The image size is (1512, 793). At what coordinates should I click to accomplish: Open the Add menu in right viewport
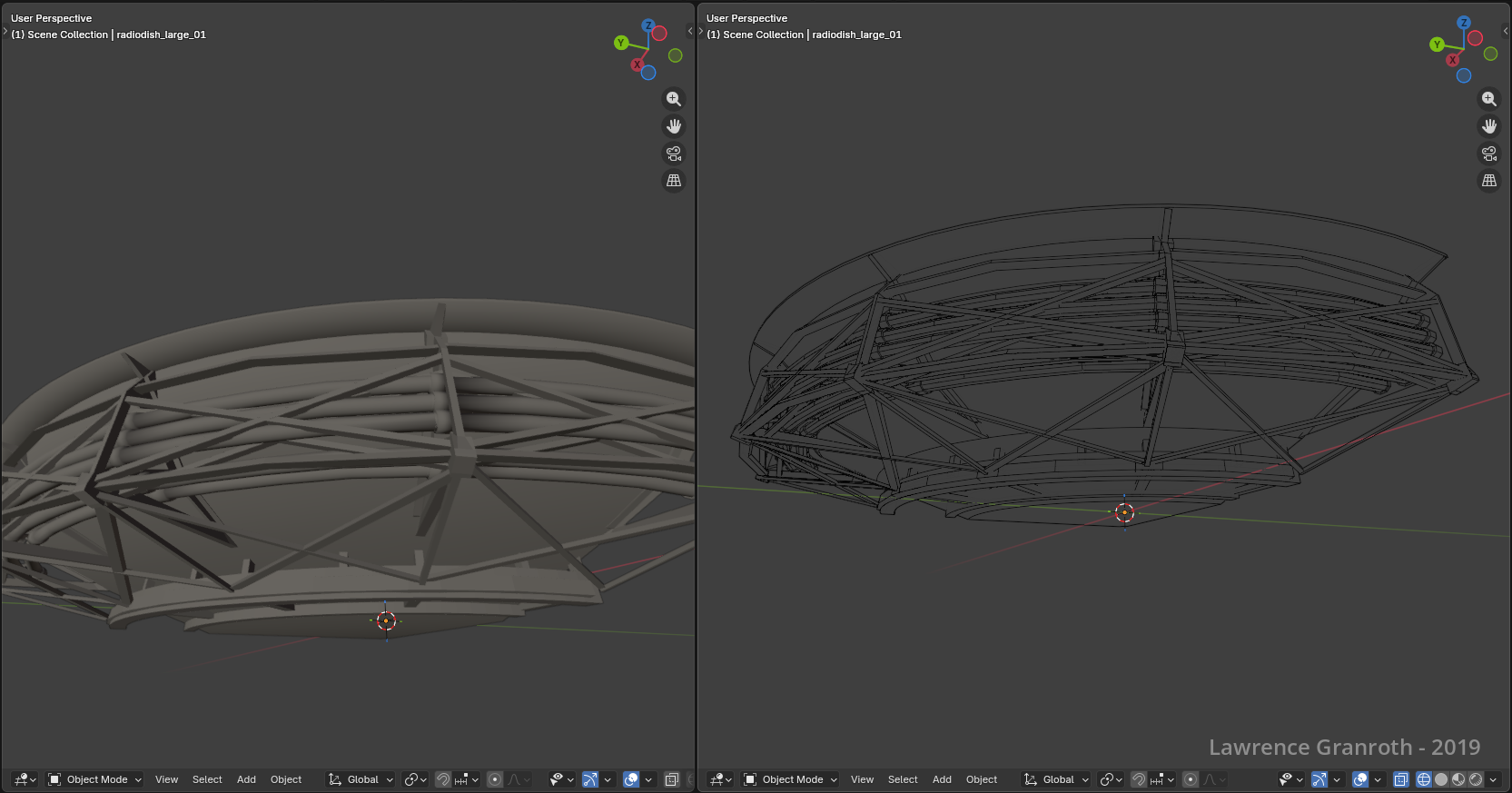point(942,779)
